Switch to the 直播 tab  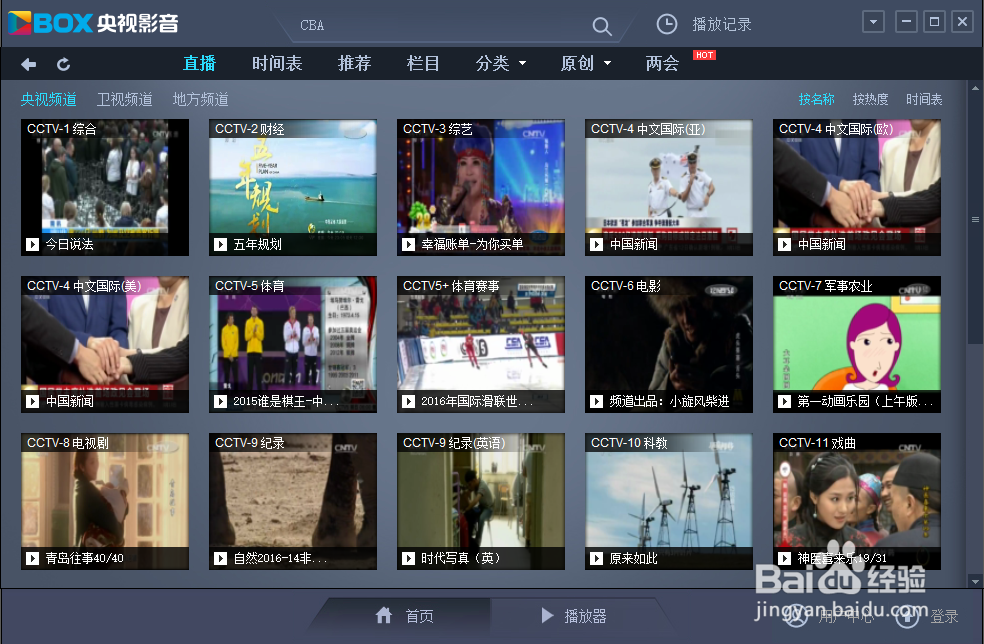(200, 63)
